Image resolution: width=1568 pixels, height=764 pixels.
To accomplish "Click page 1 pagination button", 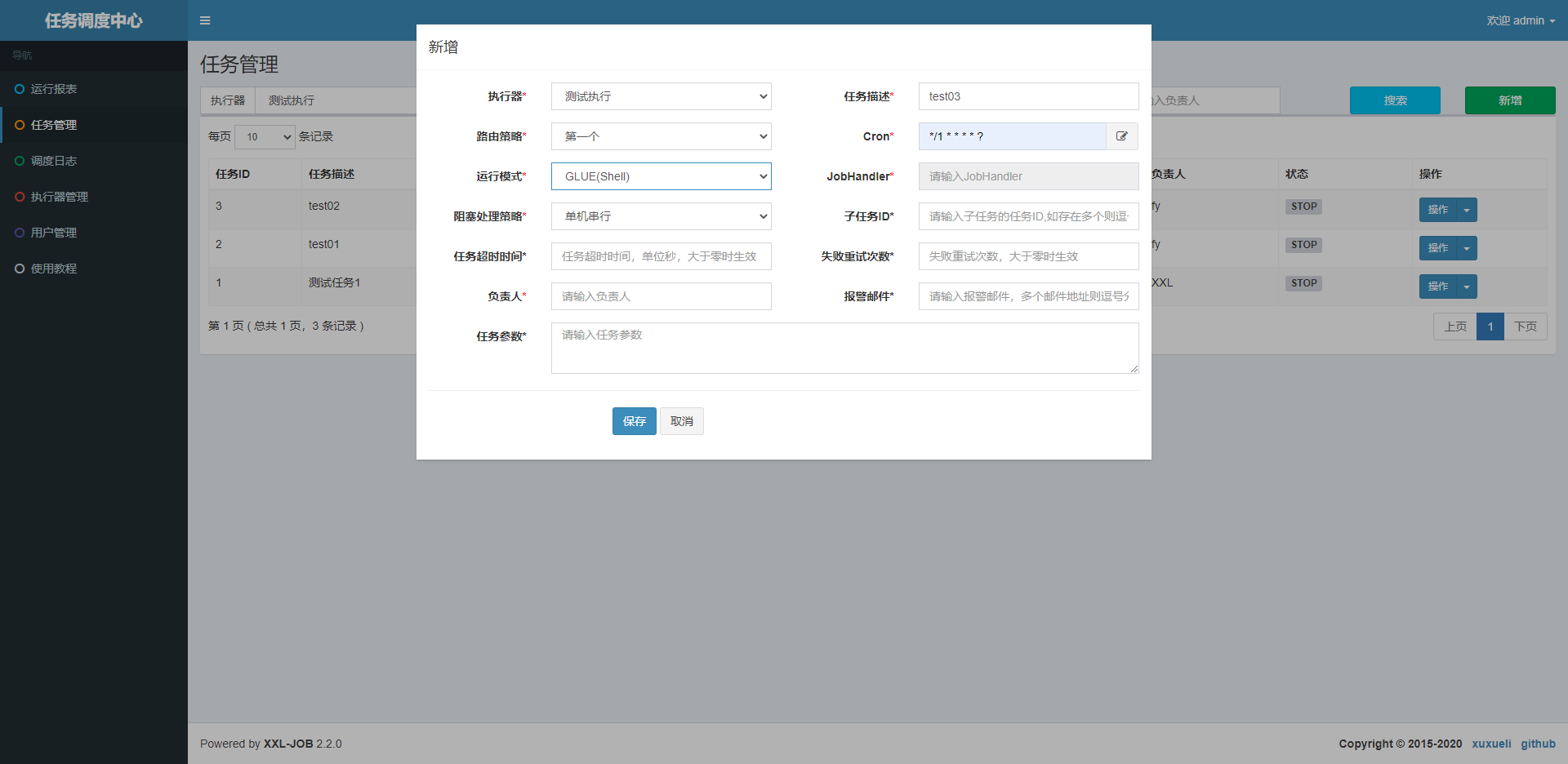I will click(x=1490, y=326).
